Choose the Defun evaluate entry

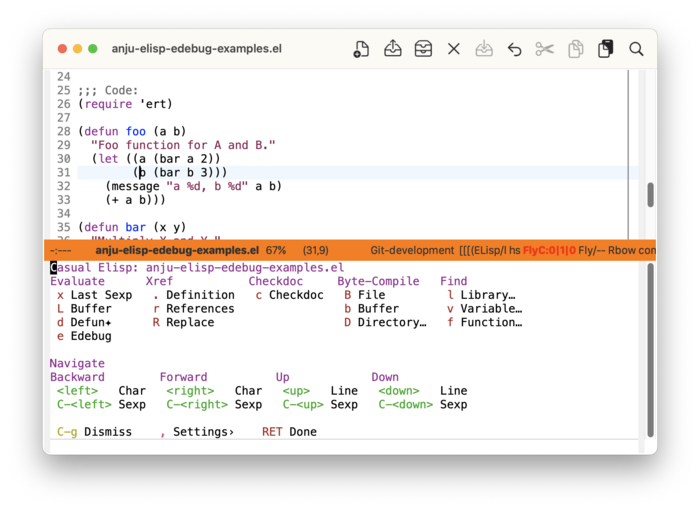pyautogui.click(x=84, y=322)
